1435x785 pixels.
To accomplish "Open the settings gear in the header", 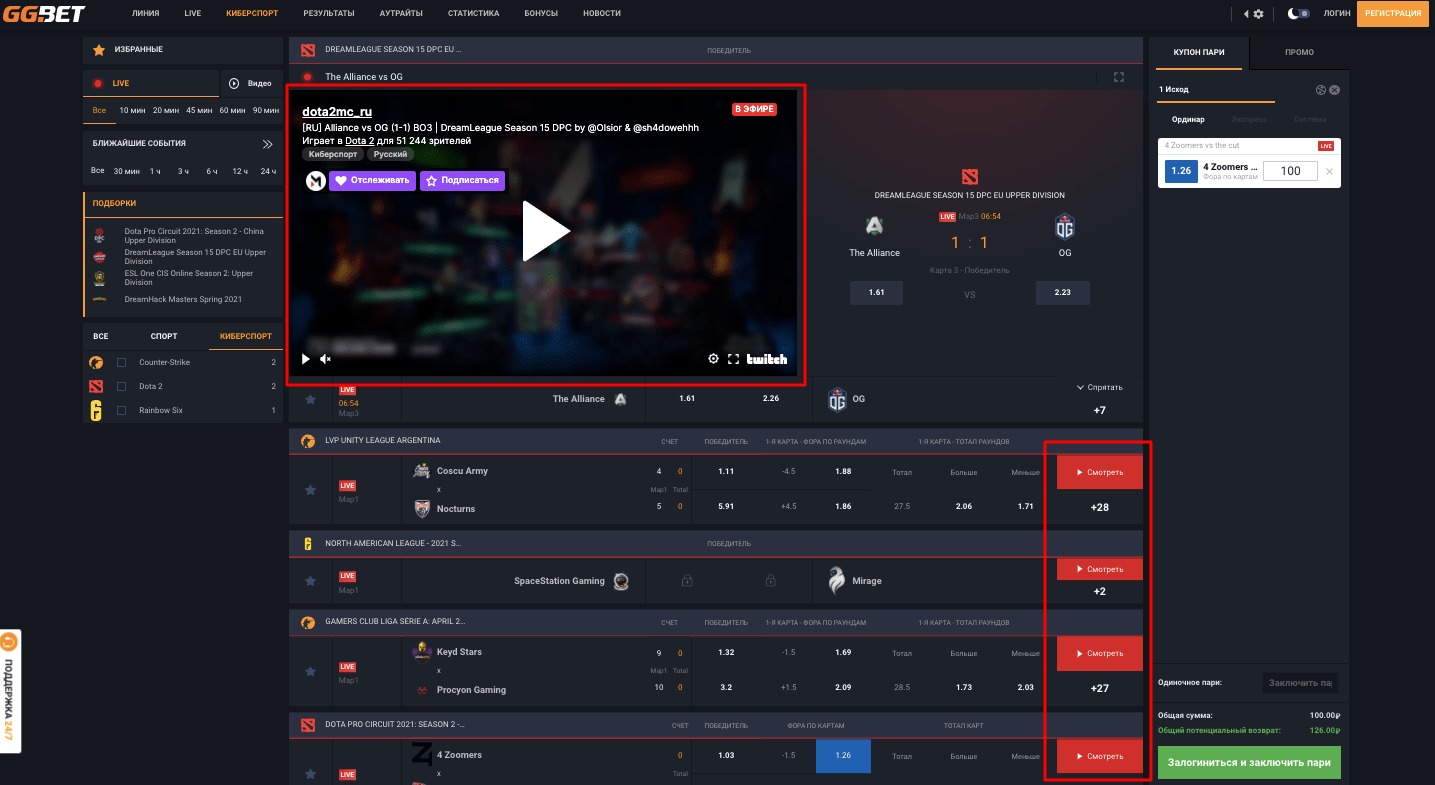I will click(1258, 14).
